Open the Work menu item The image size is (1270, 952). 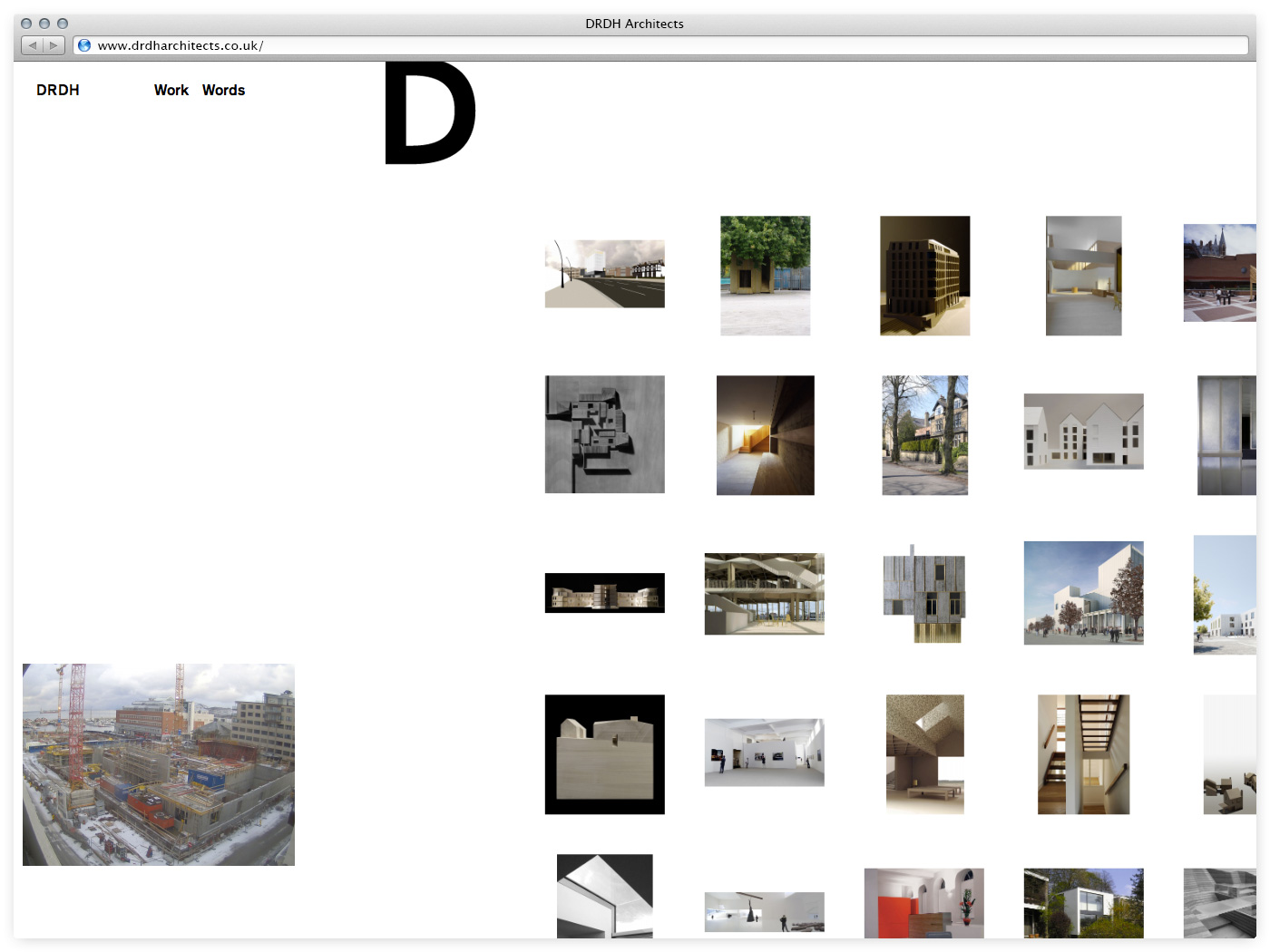click(171, 90)
